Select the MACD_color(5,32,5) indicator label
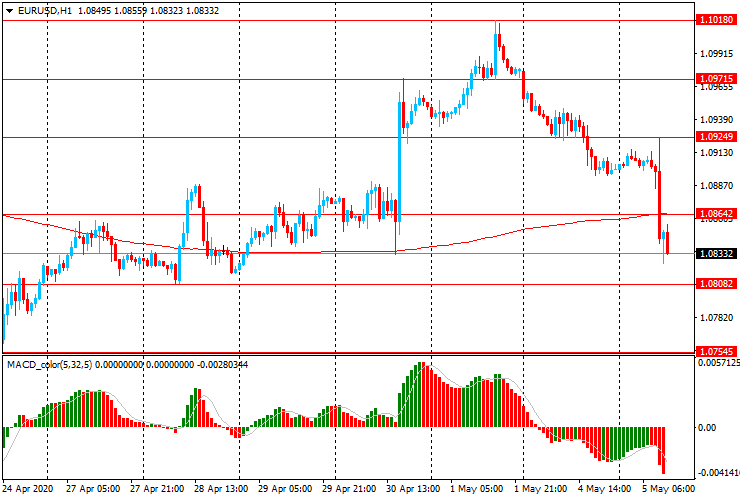Viewport: 740px width, 500px height. coord(50,364)
